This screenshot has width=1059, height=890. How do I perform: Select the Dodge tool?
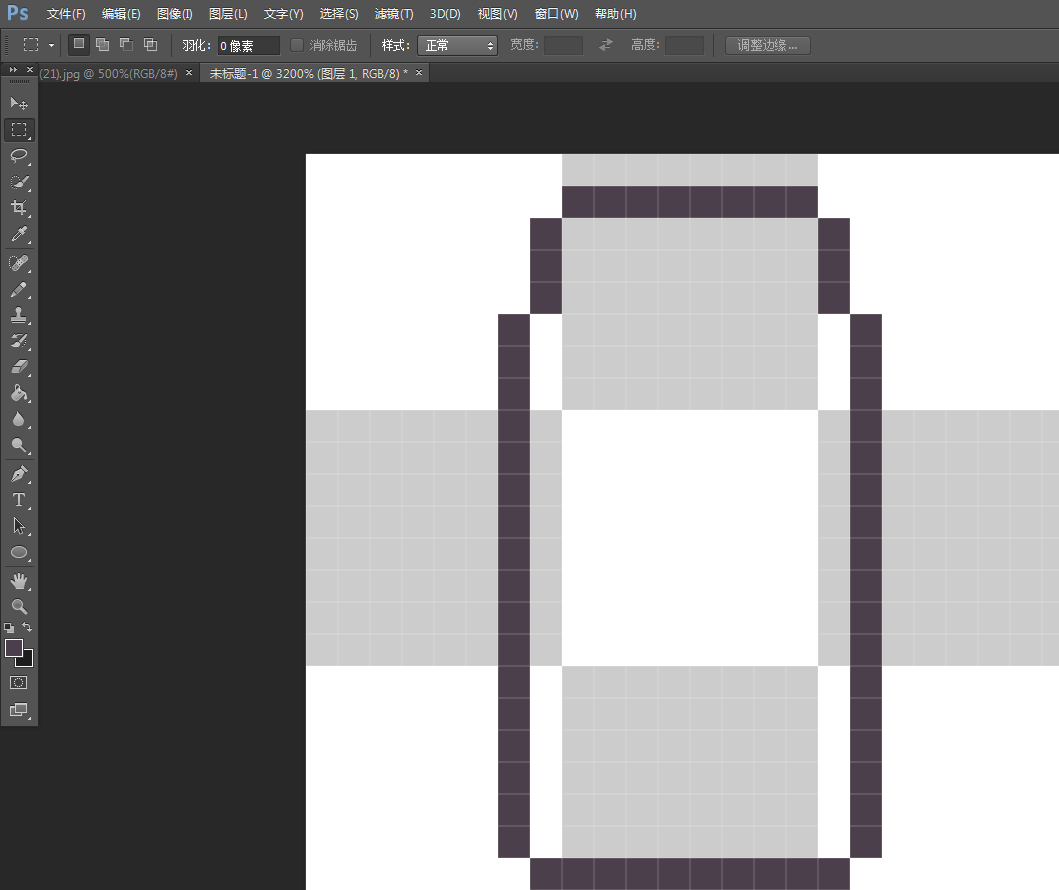[19, 445]
